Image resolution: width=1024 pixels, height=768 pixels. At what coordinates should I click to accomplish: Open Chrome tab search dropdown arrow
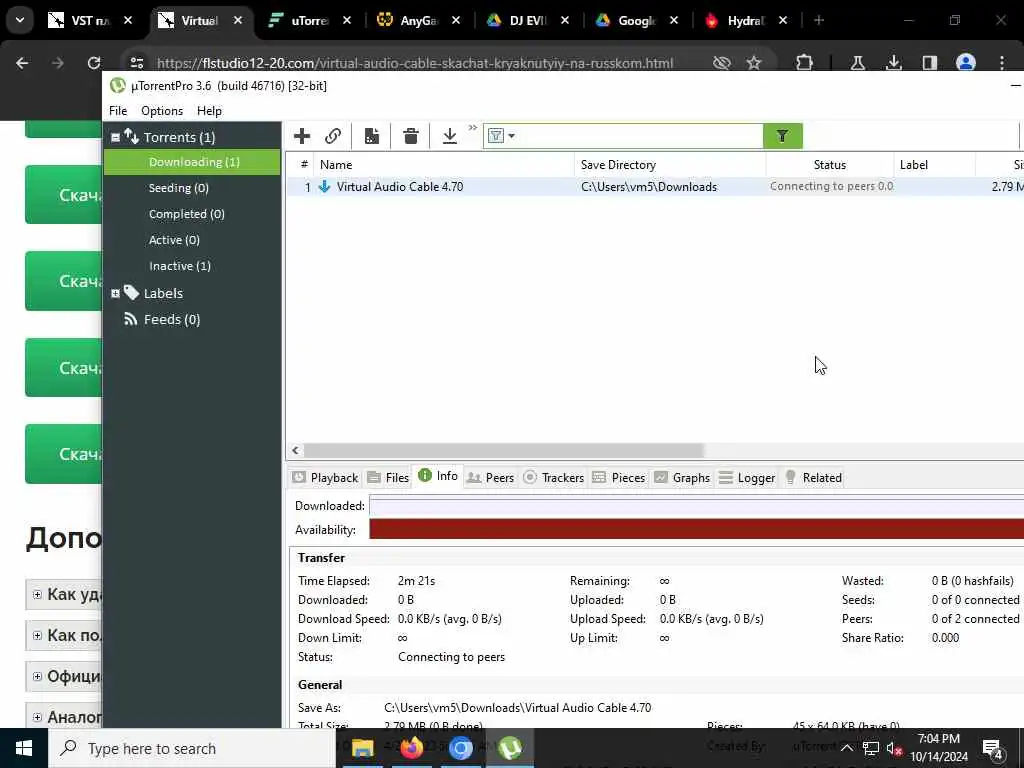[20, 21]
